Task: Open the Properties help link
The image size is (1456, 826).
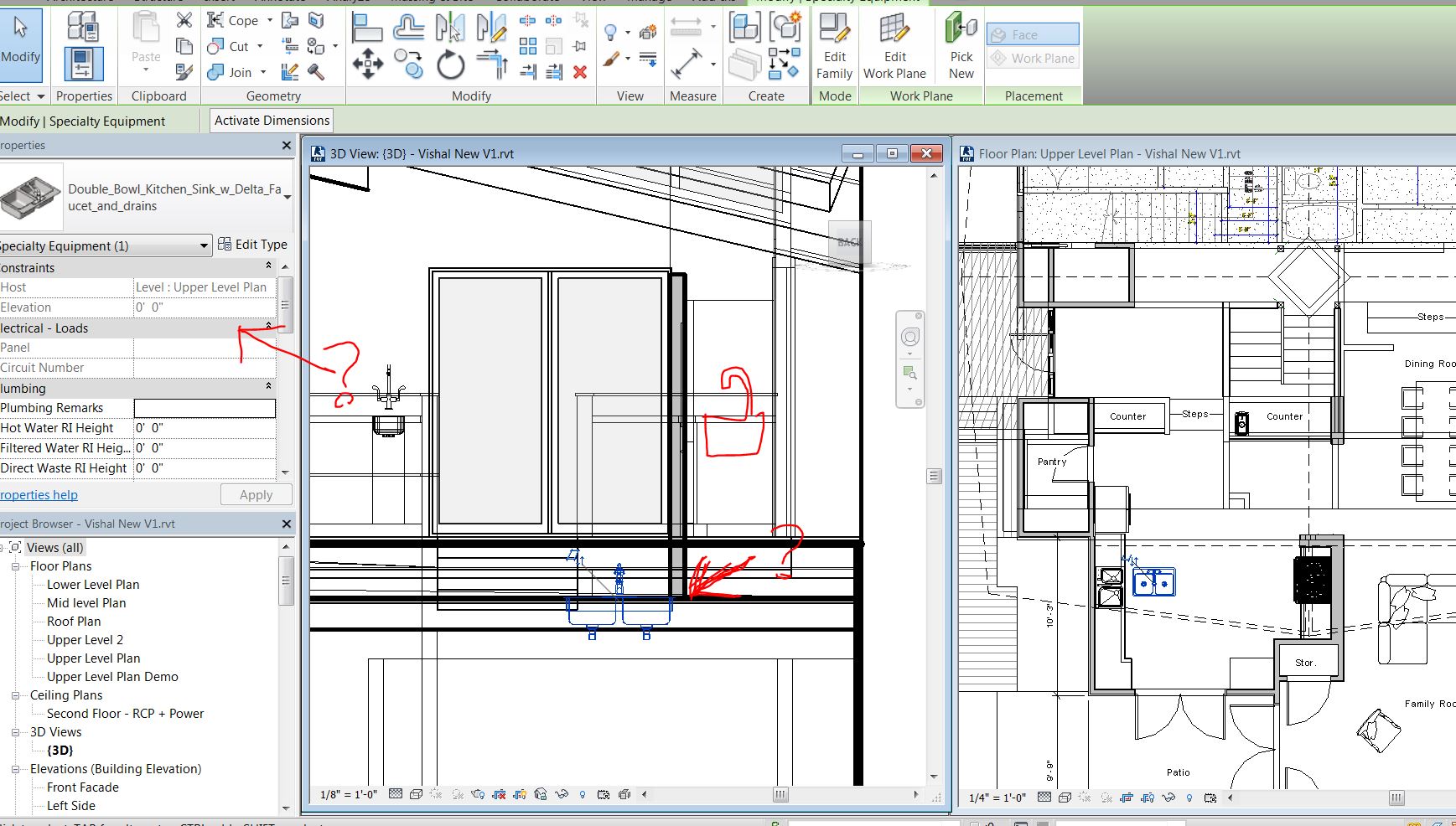Action: tap(39, 495)
